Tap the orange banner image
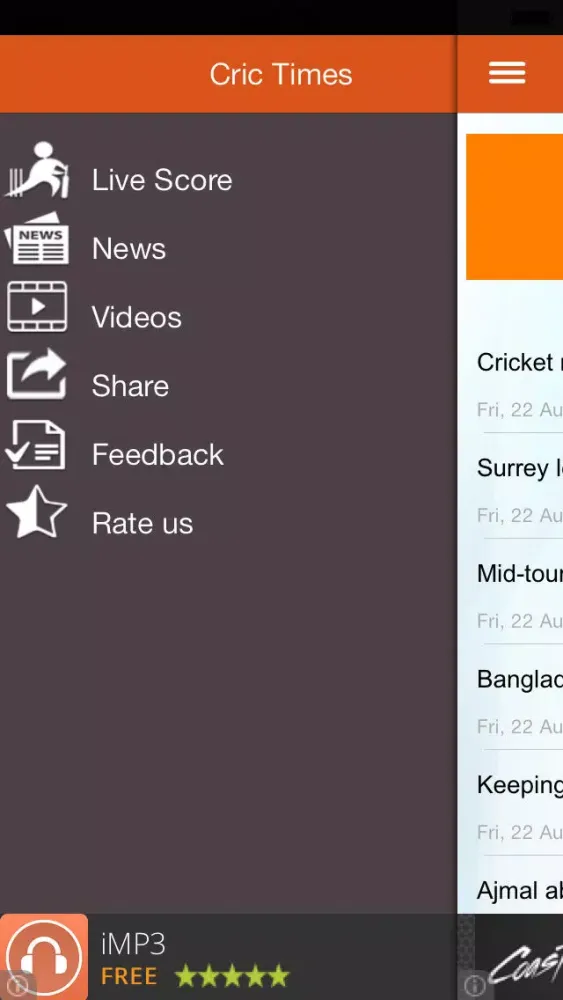Viewport: 563px width, 1000px height. [x=515, y=207]
